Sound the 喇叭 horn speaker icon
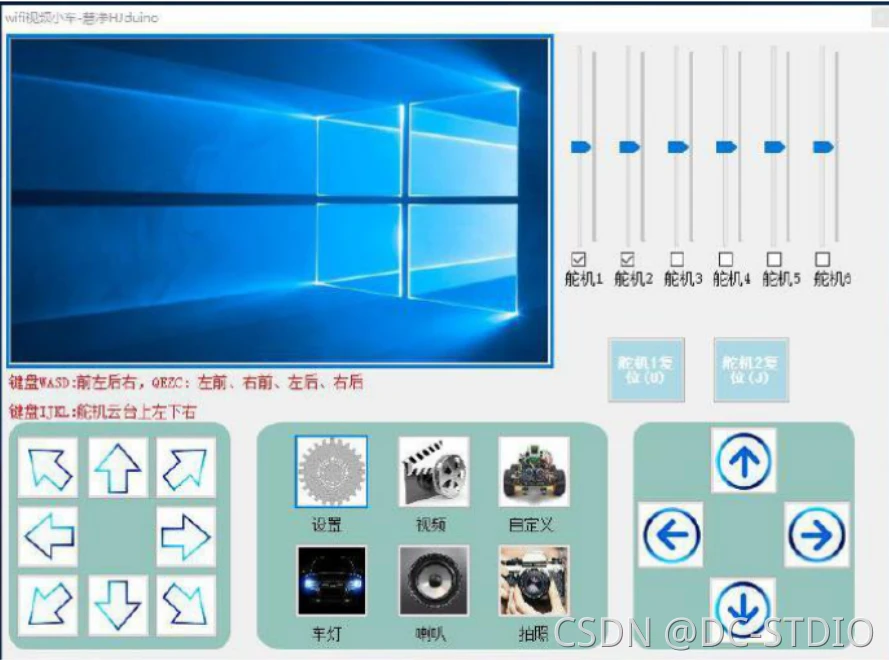This screenshot has height=660, width=889. point(434,581)
